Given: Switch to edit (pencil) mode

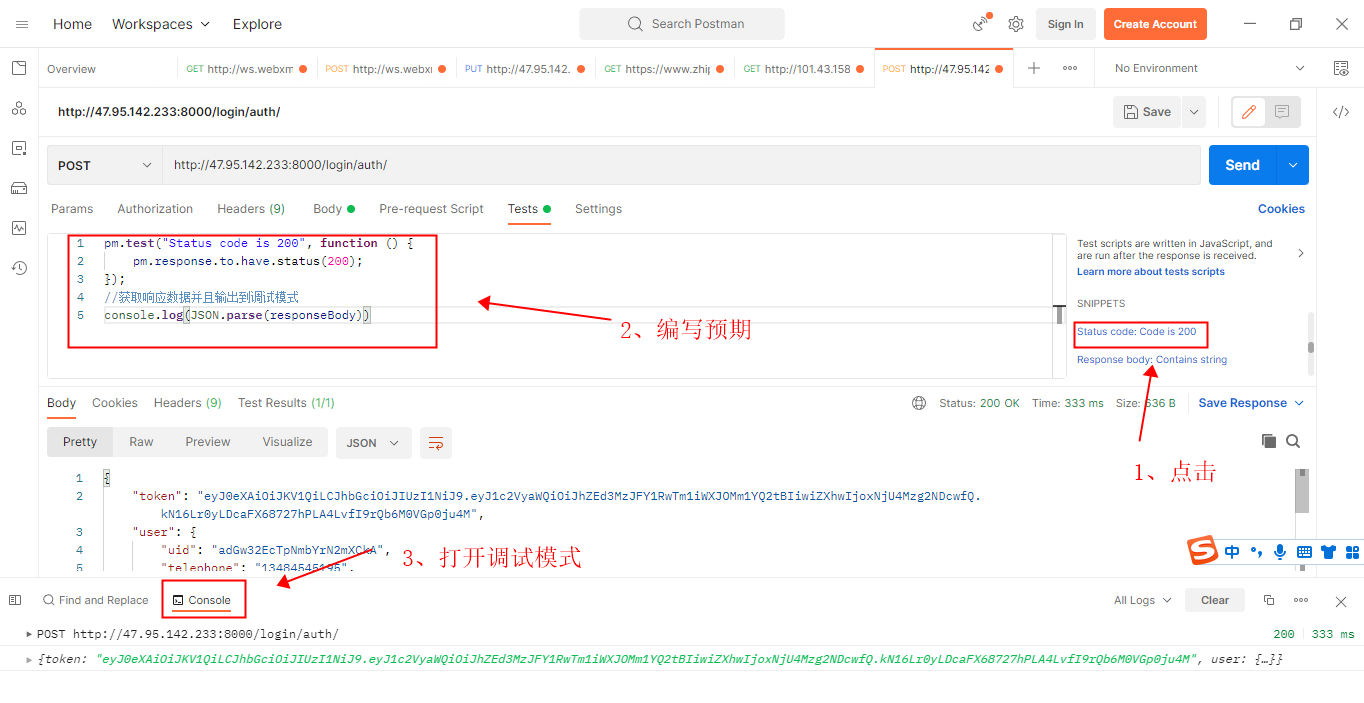Looking at the screenshot, I should click(1248, 112).
